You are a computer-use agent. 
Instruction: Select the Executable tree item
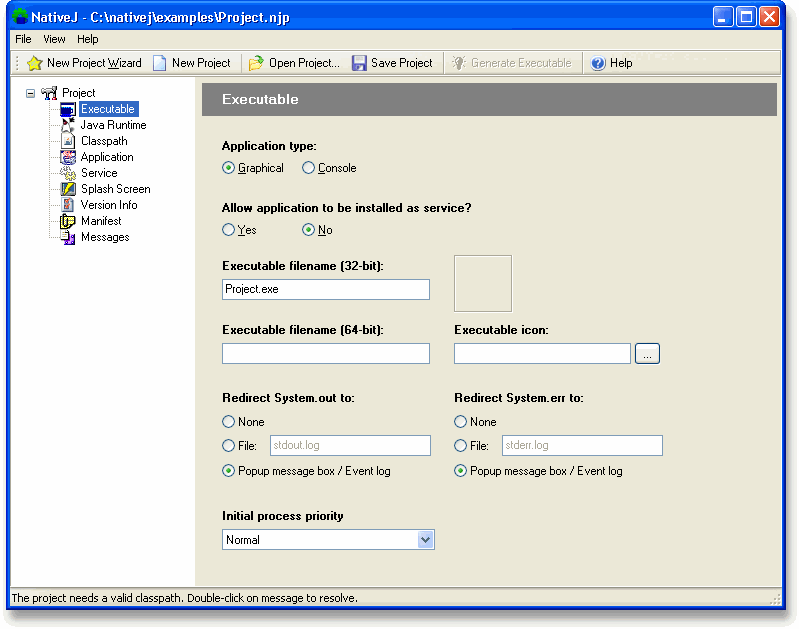108,109
